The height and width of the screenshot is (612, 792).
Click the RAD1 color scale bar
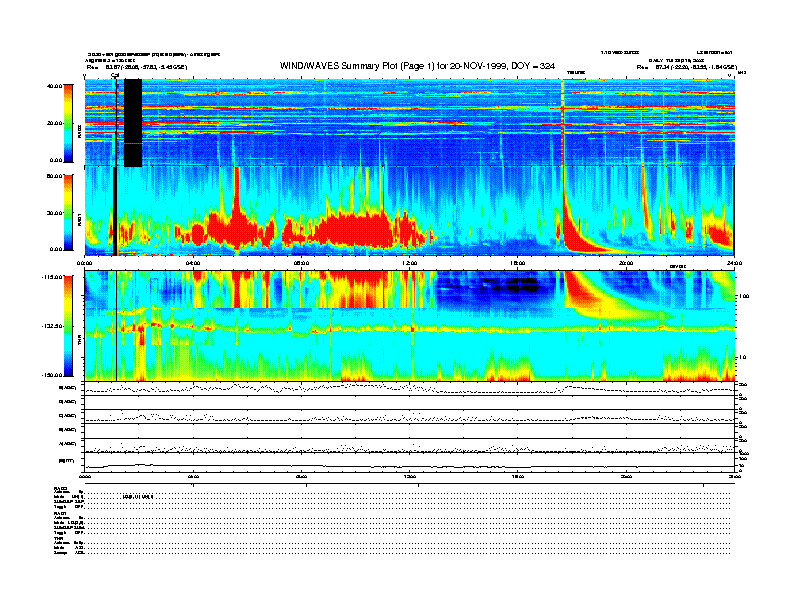coord(69,212)
